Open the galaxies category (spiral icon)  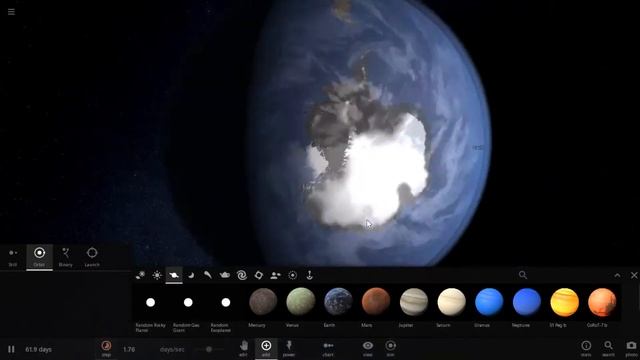[242, 275]
